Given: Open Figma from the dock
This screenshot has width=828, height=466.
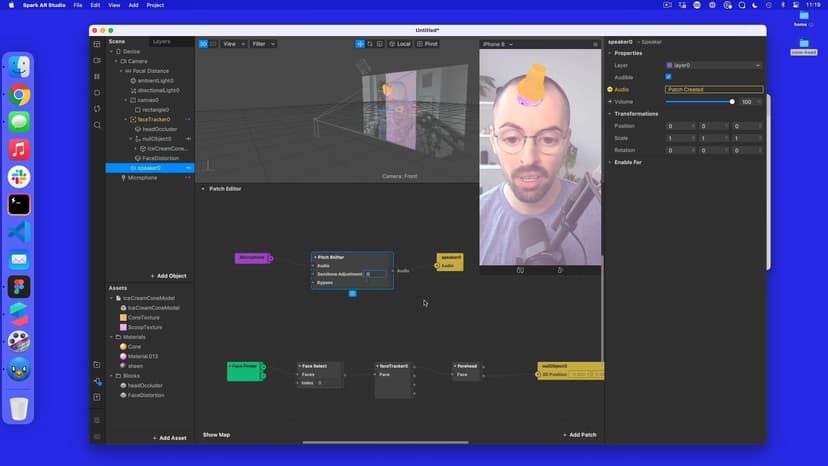Looking at the screenshot, I should (x=19, y=287).
